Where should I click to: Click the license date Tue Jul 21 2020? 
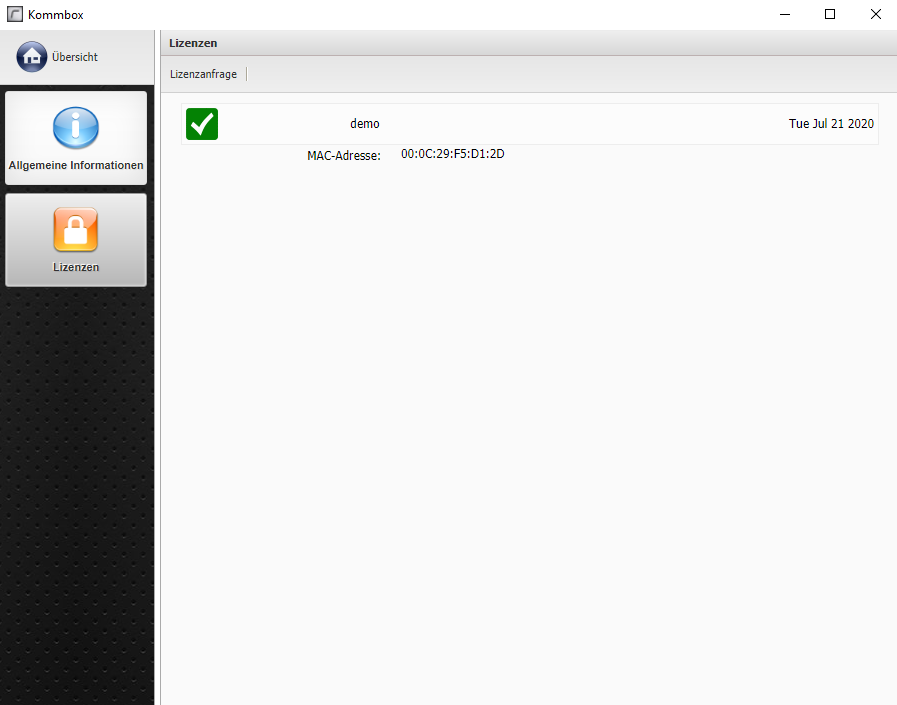pyautogui.click(x=831, y=124)
